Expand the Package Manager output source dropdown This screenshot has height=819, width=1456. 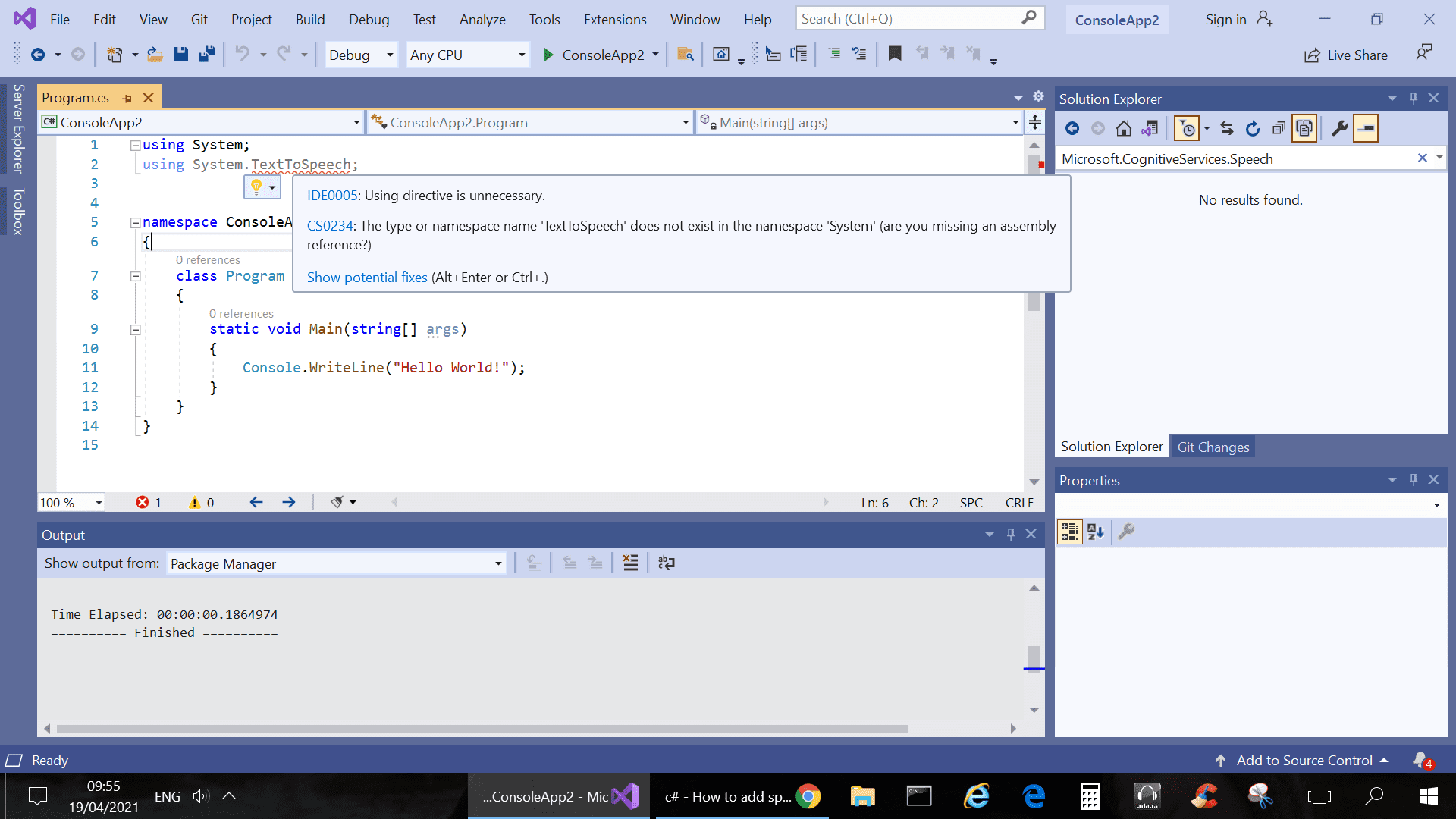[497, 563]
